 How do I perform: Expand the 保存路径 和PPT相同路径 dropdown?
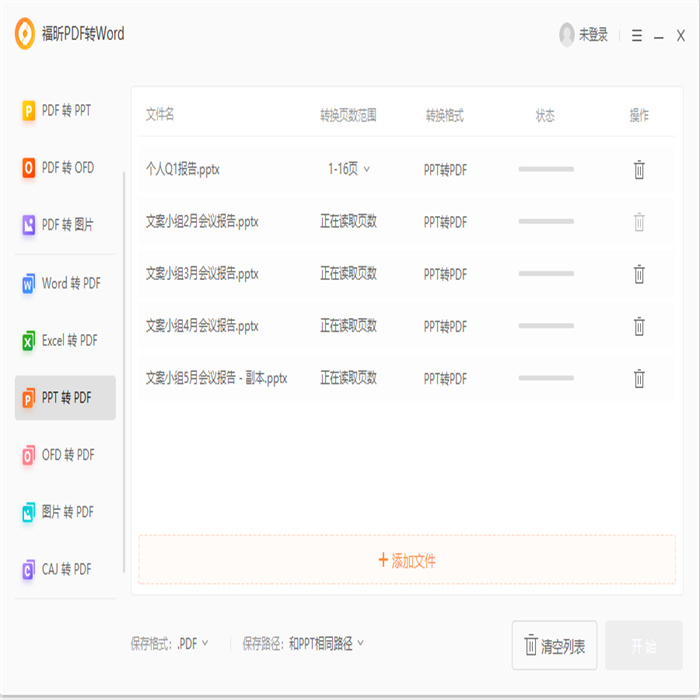tap(326, 643)
